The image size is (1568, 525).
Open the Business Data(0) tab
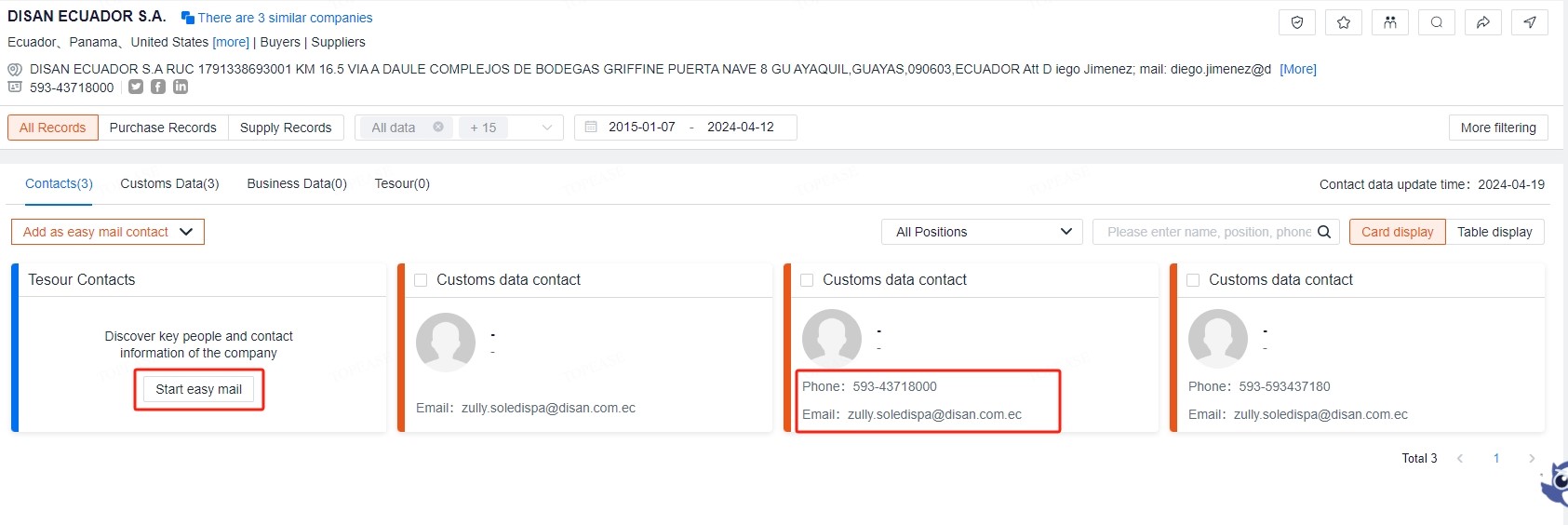(x=297, y=183)
